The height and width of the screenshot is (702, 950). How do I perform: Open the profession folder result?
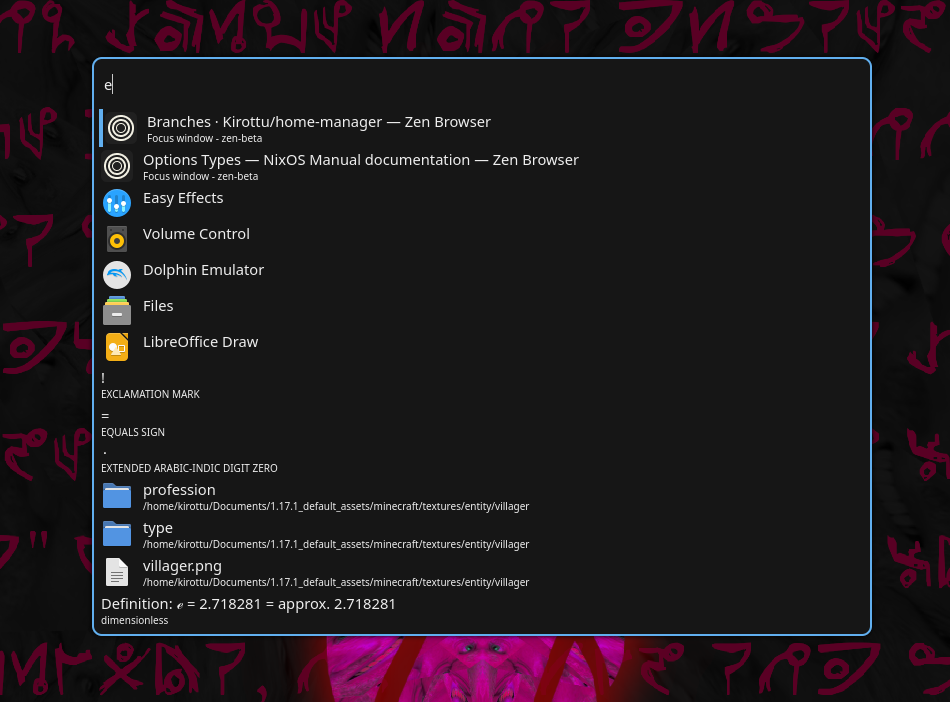(482, 496)
